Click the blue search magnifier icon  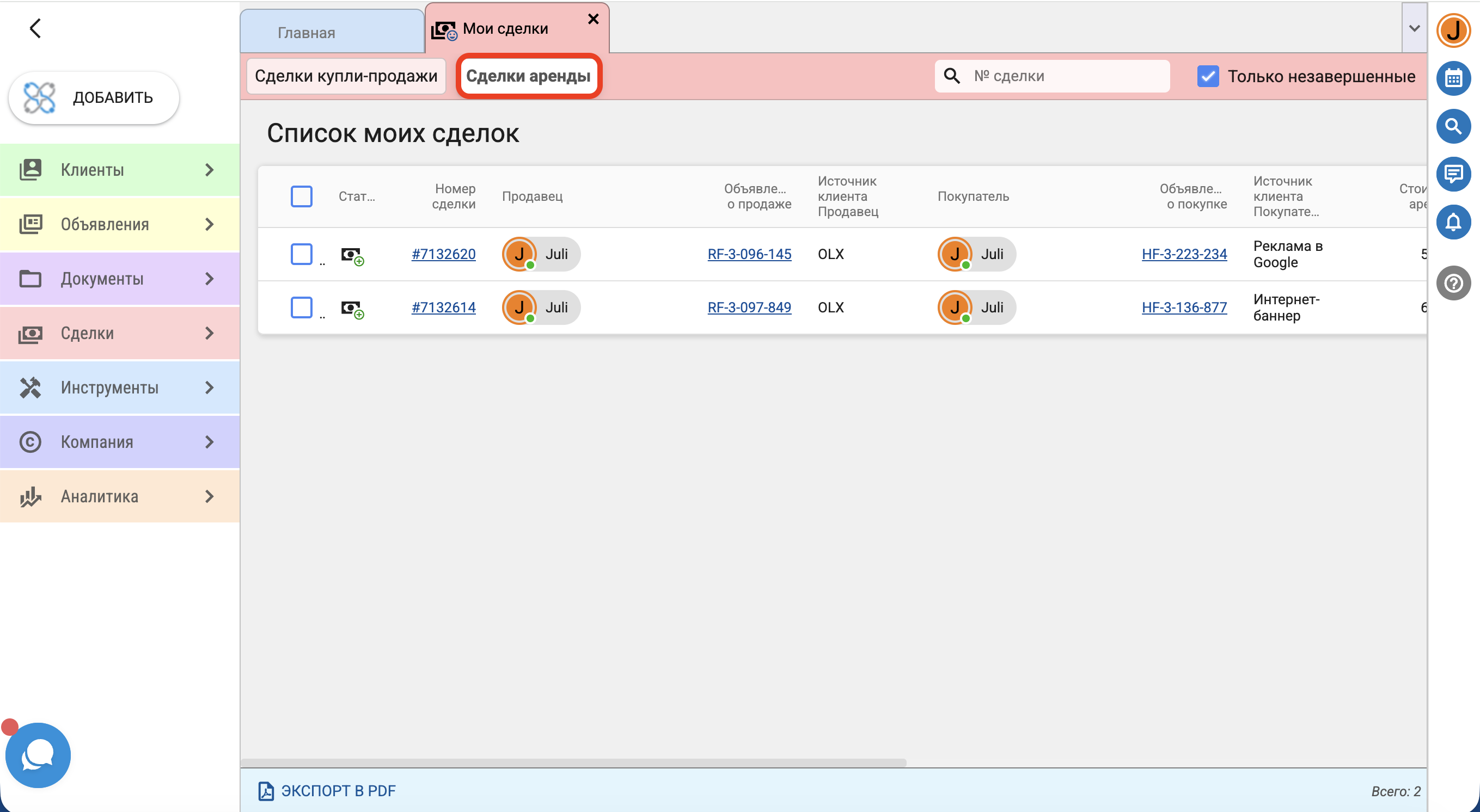1453,126
